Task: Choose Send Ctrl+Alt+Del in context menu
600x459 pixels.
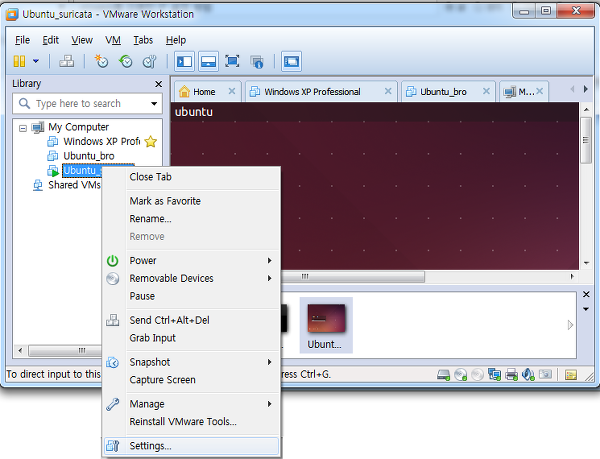Action: 191,320
